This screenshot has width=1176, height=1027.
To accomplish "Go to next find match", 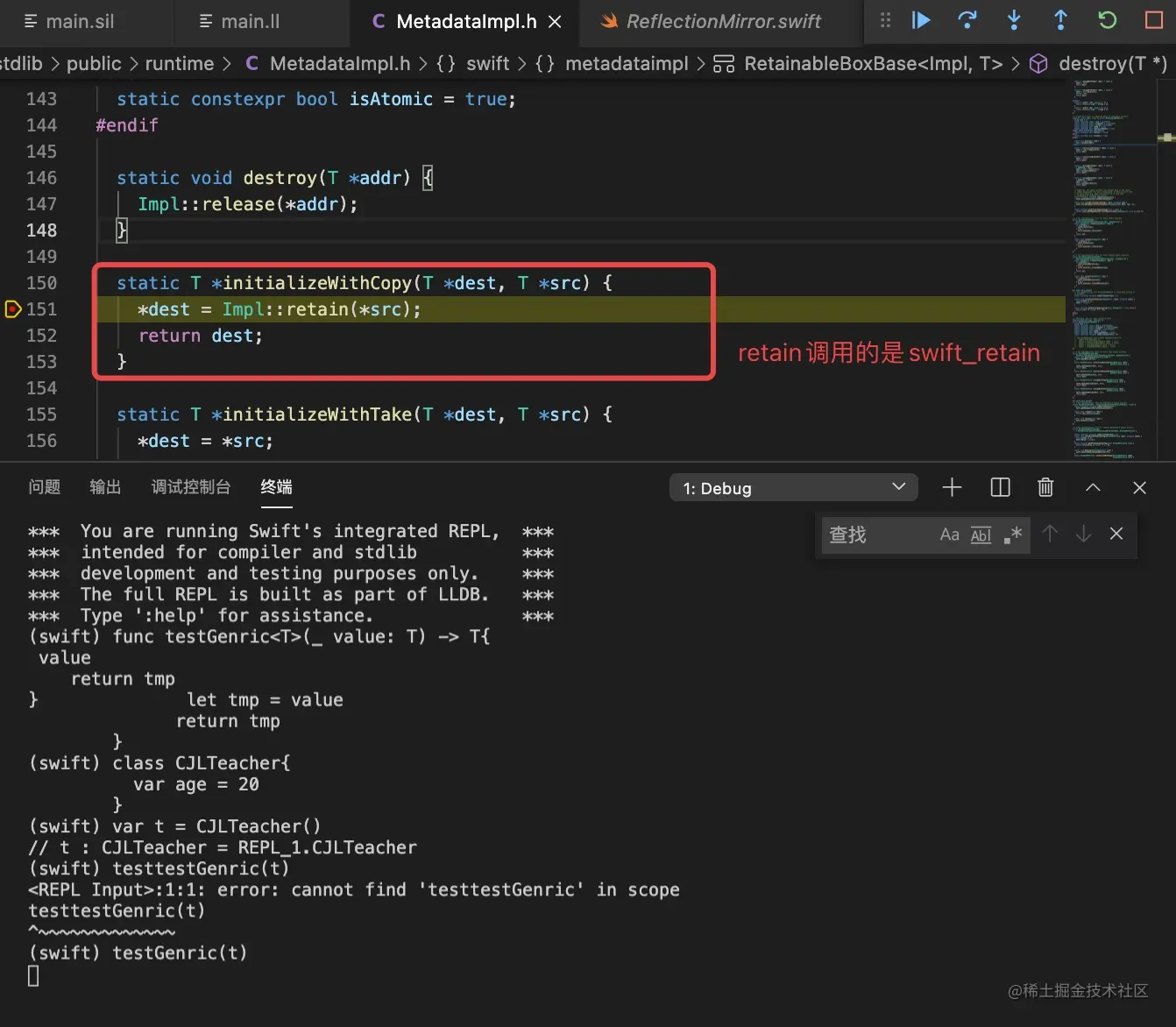I will click(1083, 534).
